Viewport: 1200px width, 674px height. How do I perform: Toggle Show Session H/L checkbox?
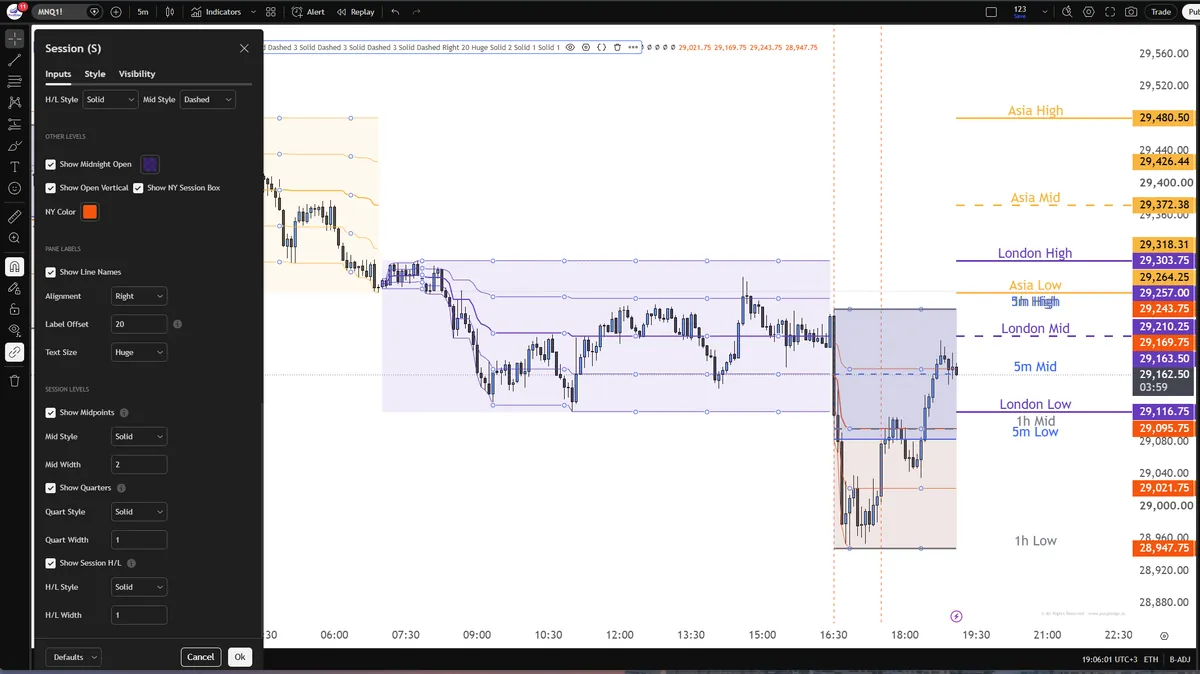tap(51, 563)
